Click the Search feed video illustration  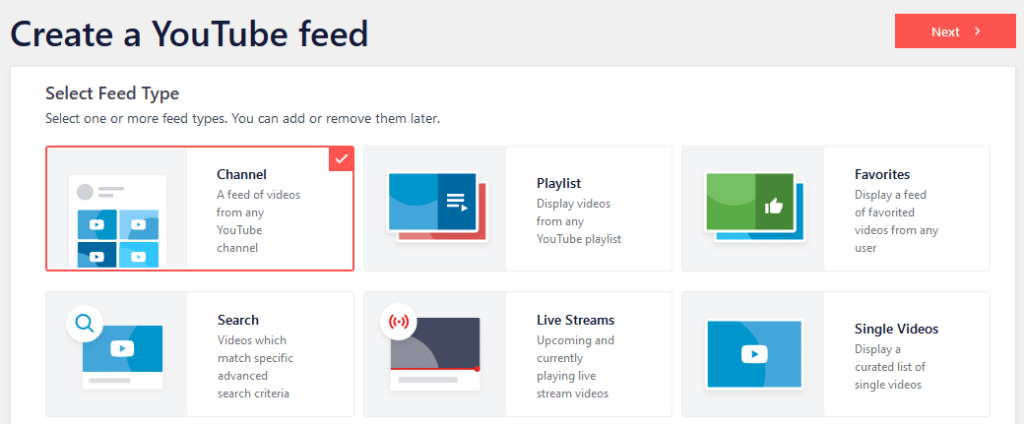coord(122,350)
